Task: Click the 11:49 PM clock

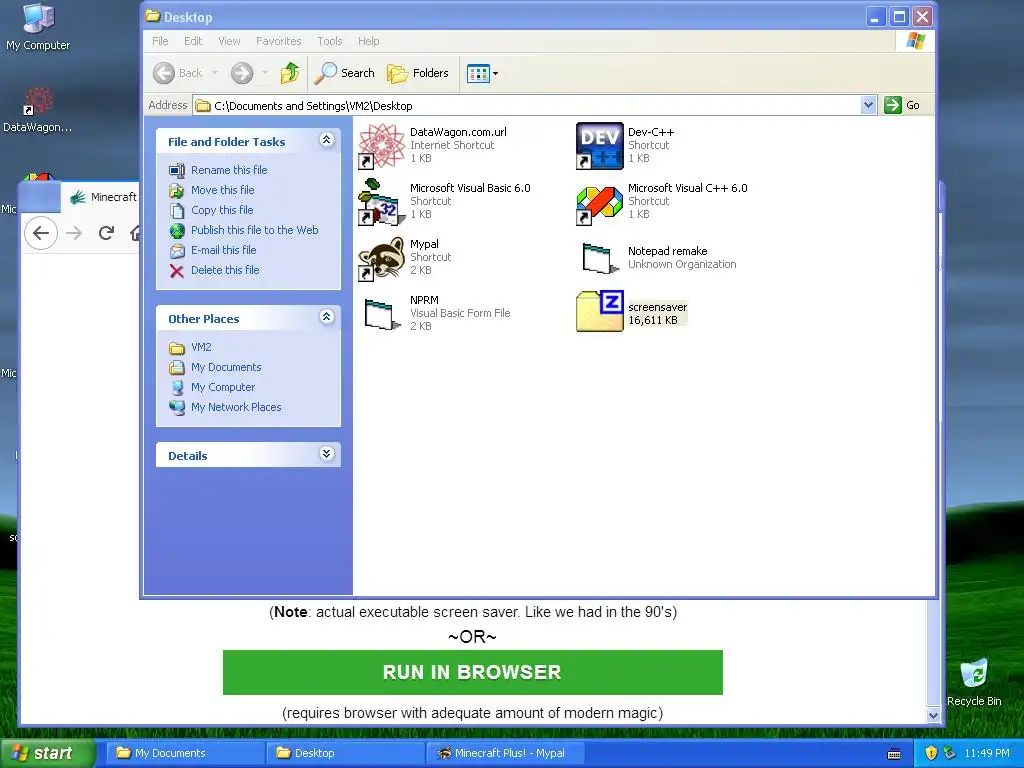Action: 987,753
